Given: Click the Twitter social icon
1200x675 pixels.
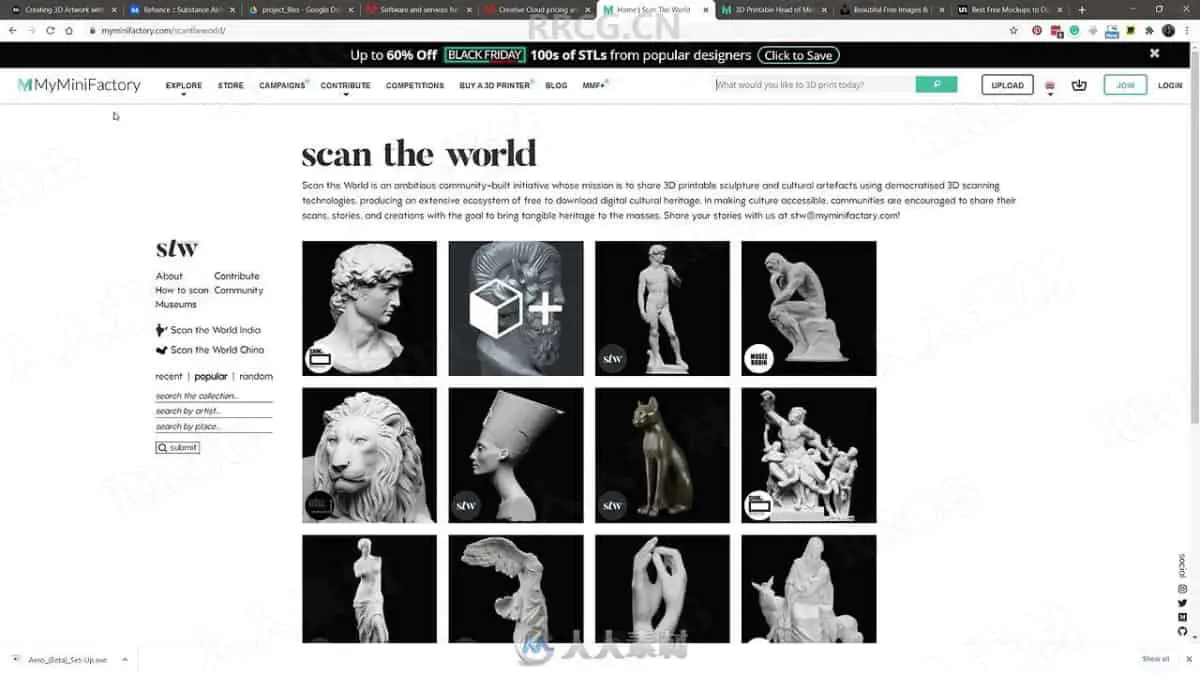Looking at the screenshot, I should [1182, 603].
